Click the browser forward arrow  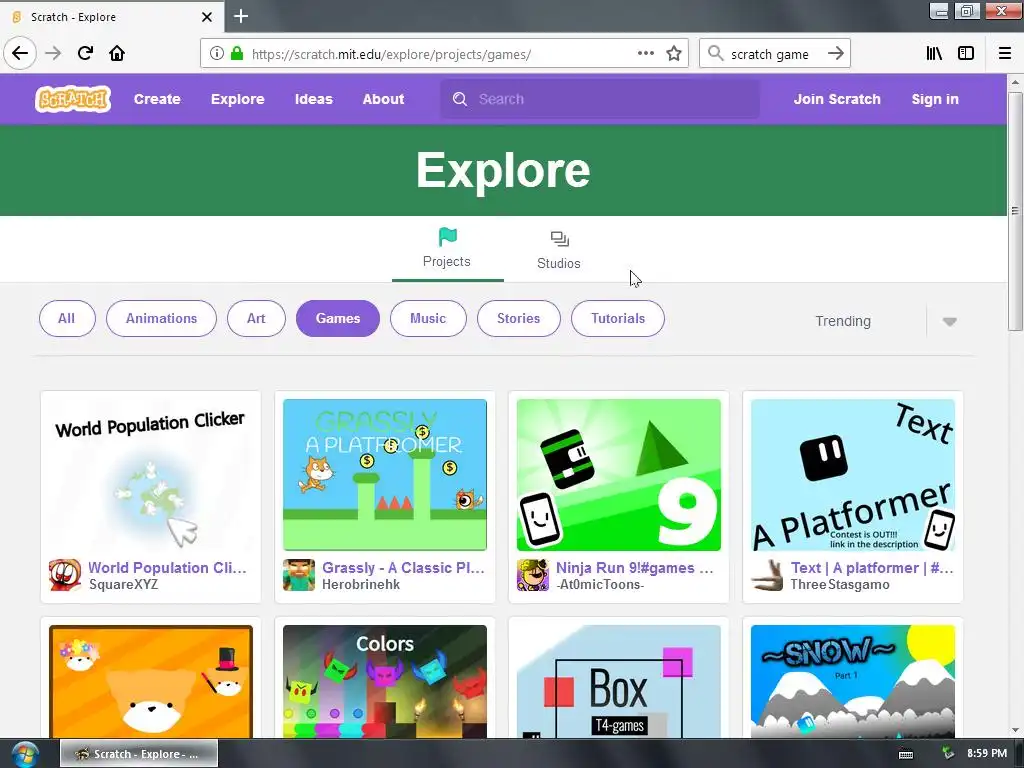53,54
